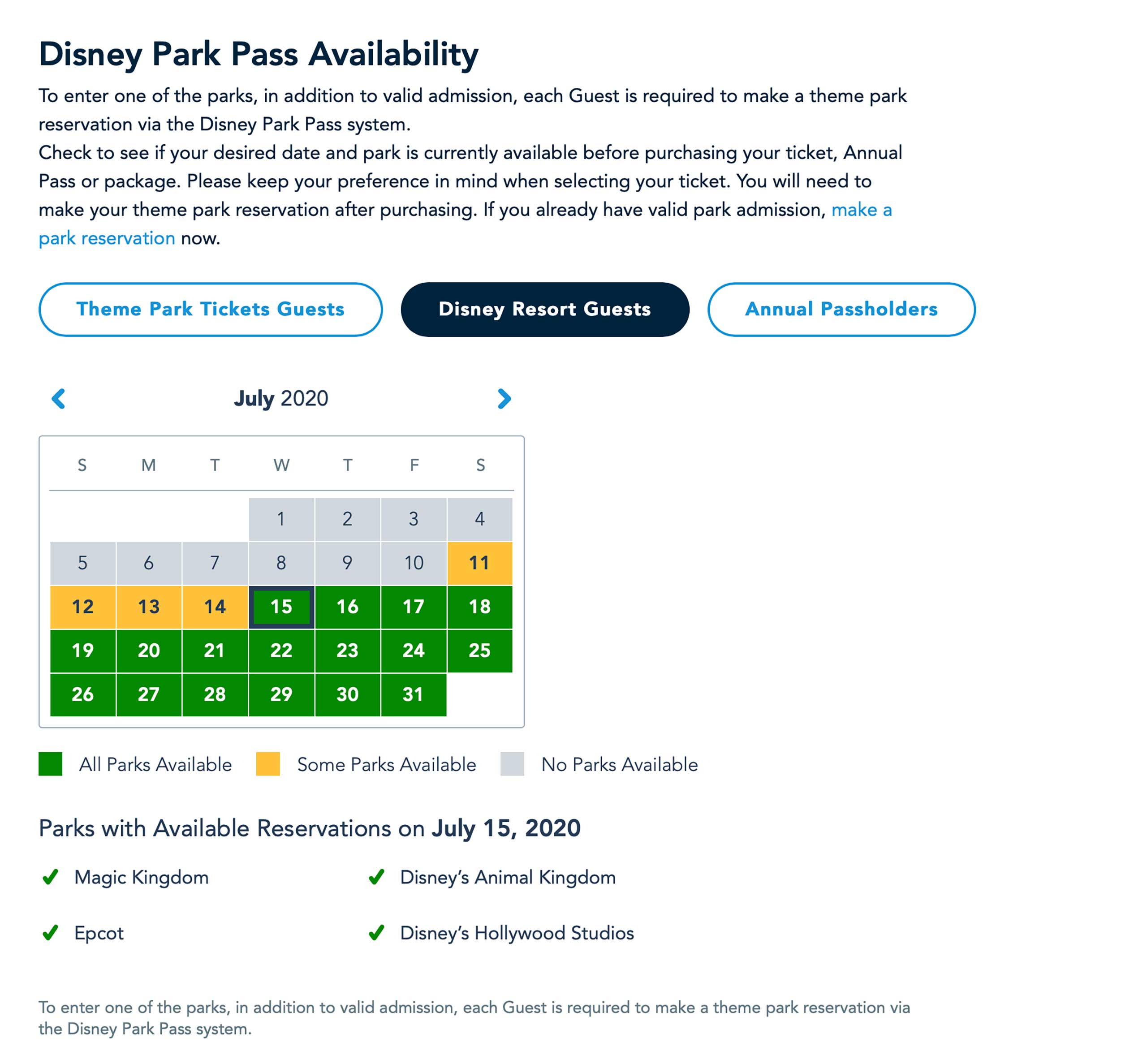Advance the calendar to August 2020
The height and width of the screenshot is (1064, 1147).
point(504,398)
